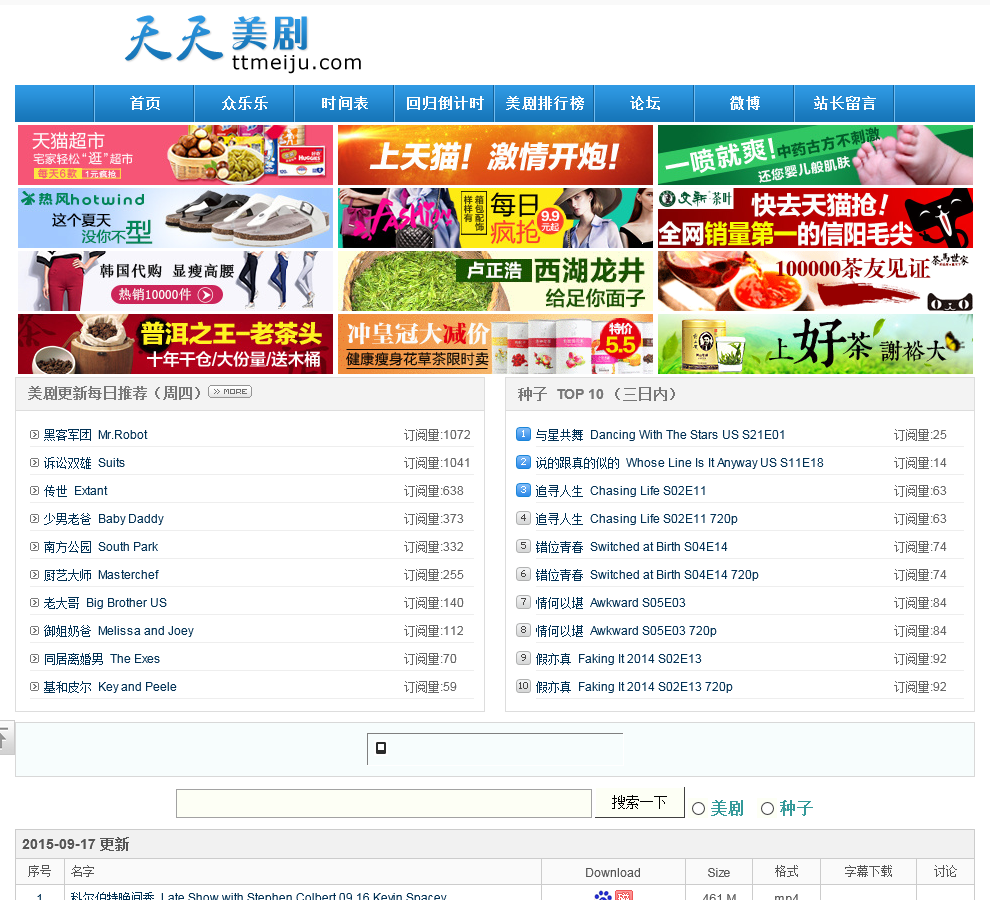Viewport: 990px width, 900px height.
Task: Click the 搜索一下 search button
Action: coord(639,802)
